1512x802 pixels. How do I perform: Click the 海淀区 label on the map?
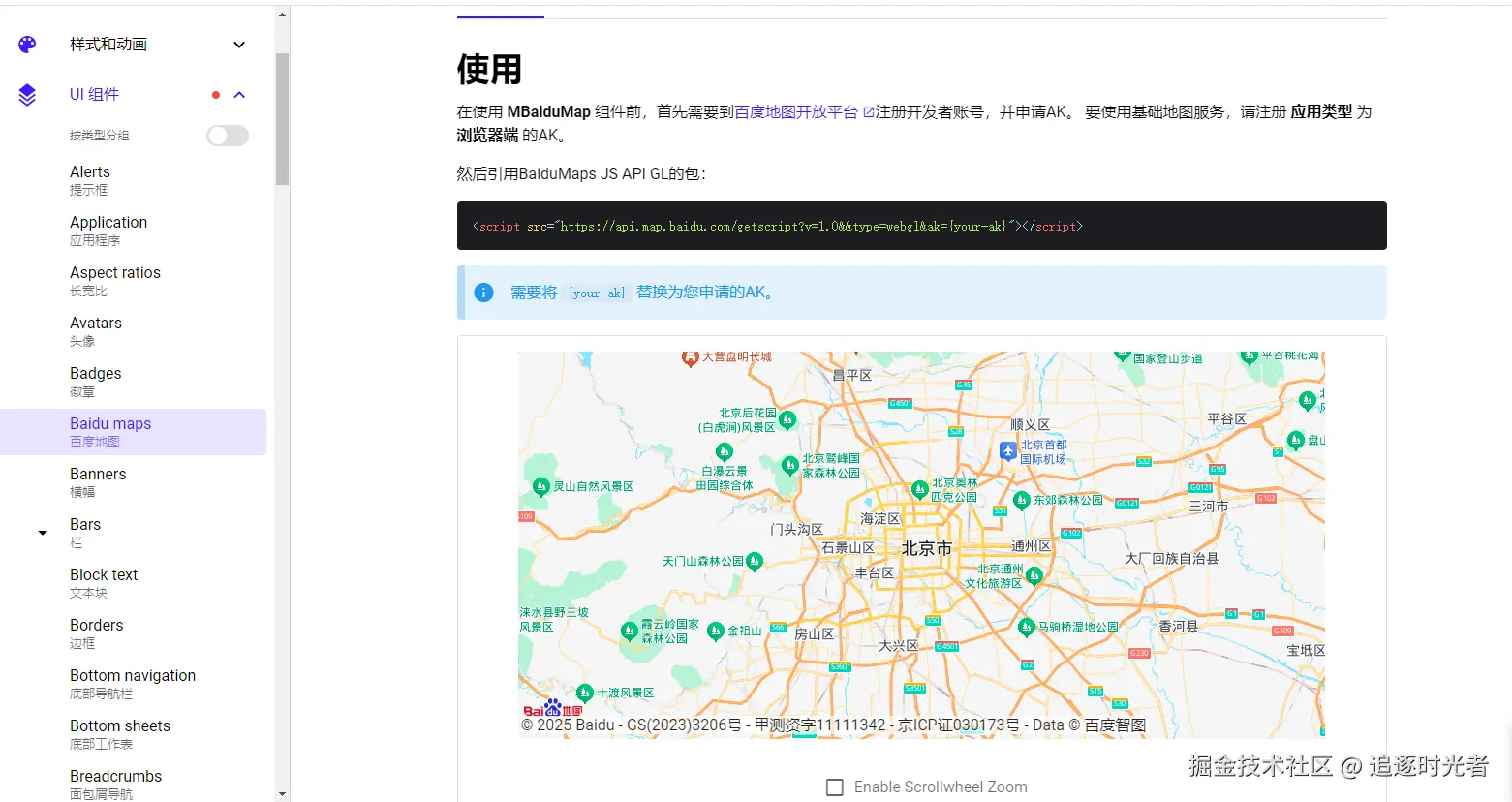[x=880, y=519]
